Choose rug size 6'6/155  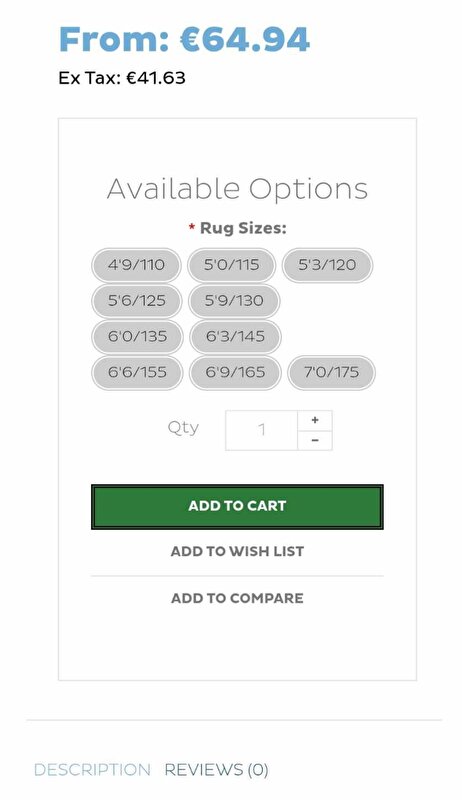tap(137, 372)
